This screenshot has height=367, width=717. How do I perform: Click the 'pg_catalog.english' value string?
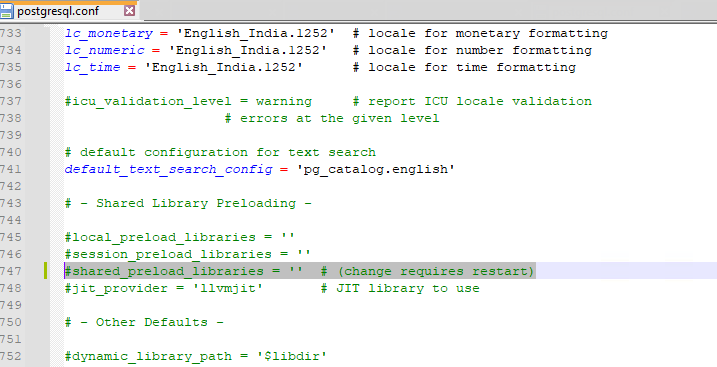click(376, 170)
